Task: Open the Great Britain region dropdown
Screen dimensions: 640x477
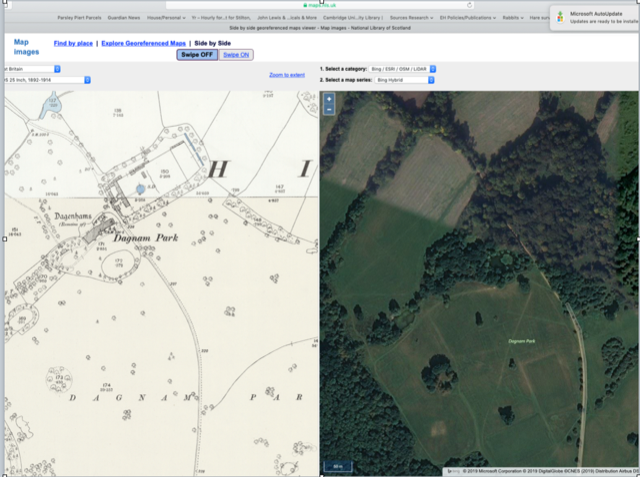Action: [32, 69]
